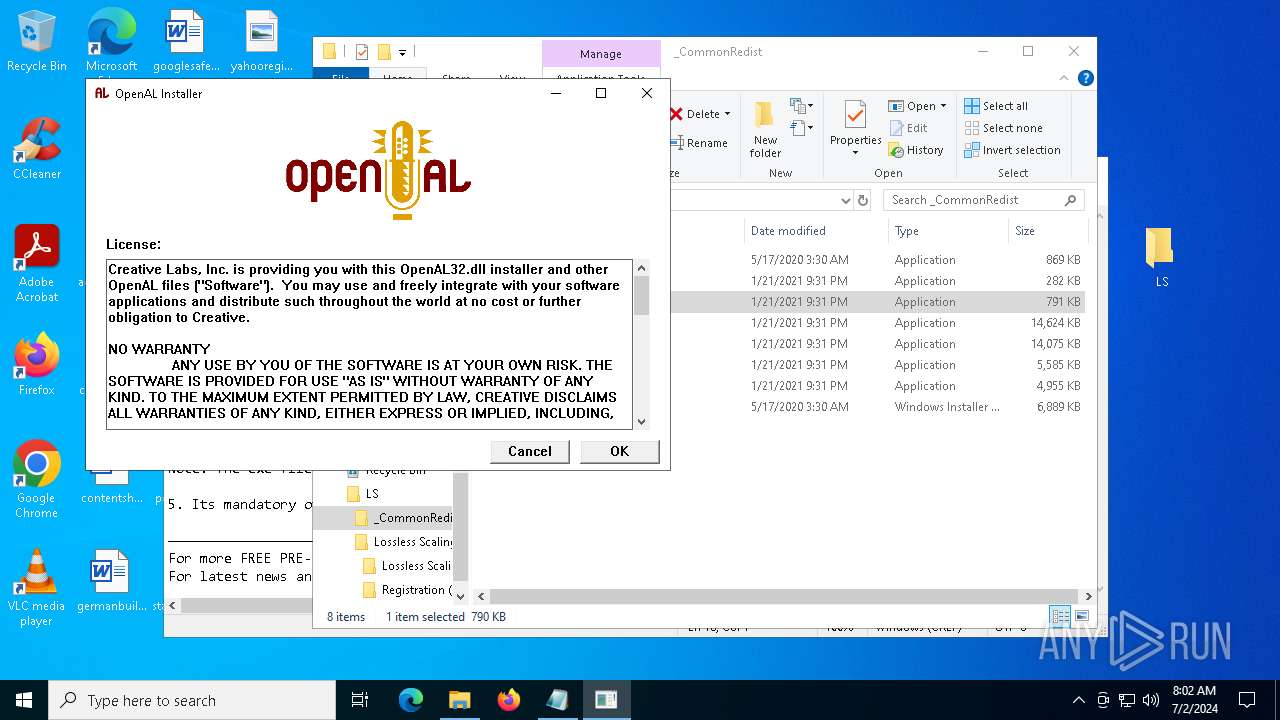Open Firefox from the taskbar

point(508,700)
